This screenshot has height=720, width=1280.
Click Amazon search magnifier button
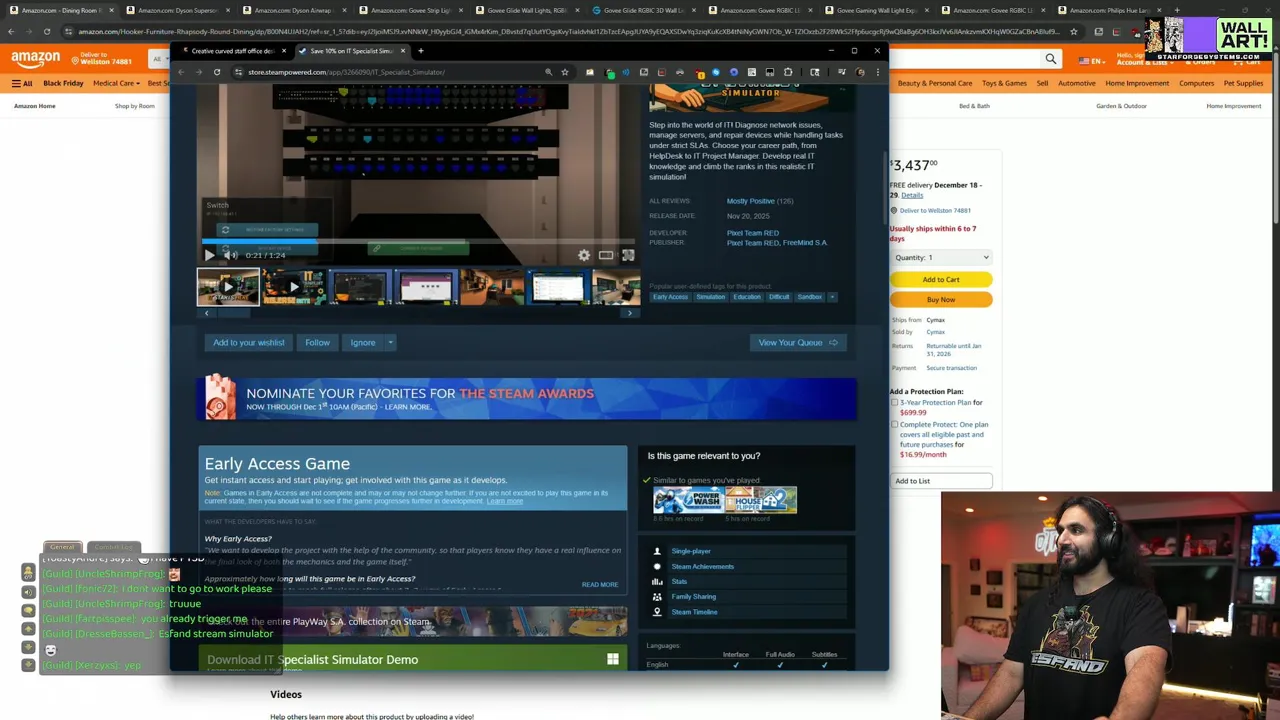click(x=1051, y=59)
